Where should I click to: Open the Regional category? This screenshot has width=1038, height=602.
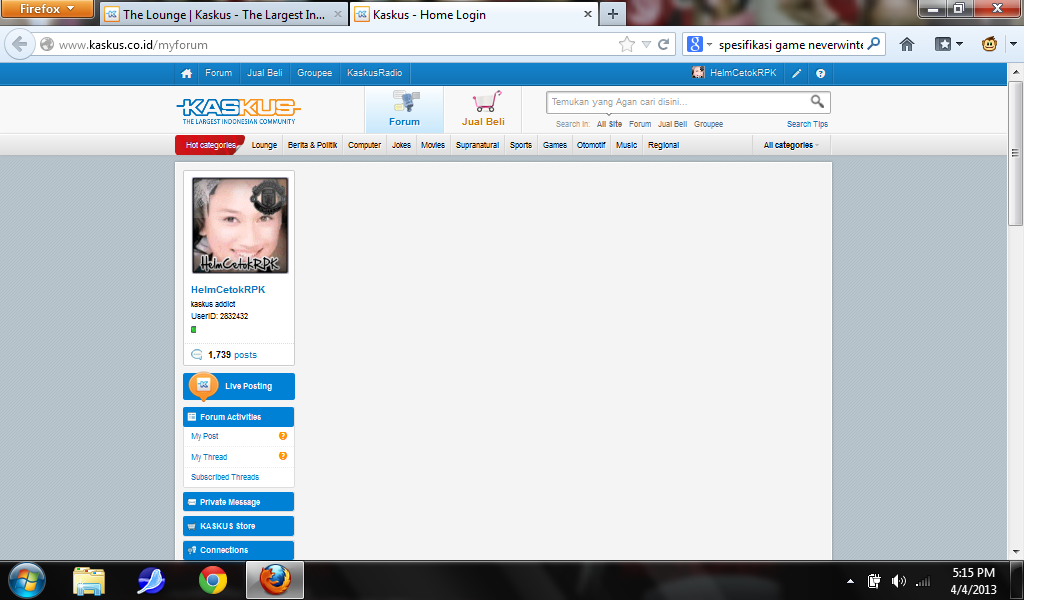tap(663, 145)
